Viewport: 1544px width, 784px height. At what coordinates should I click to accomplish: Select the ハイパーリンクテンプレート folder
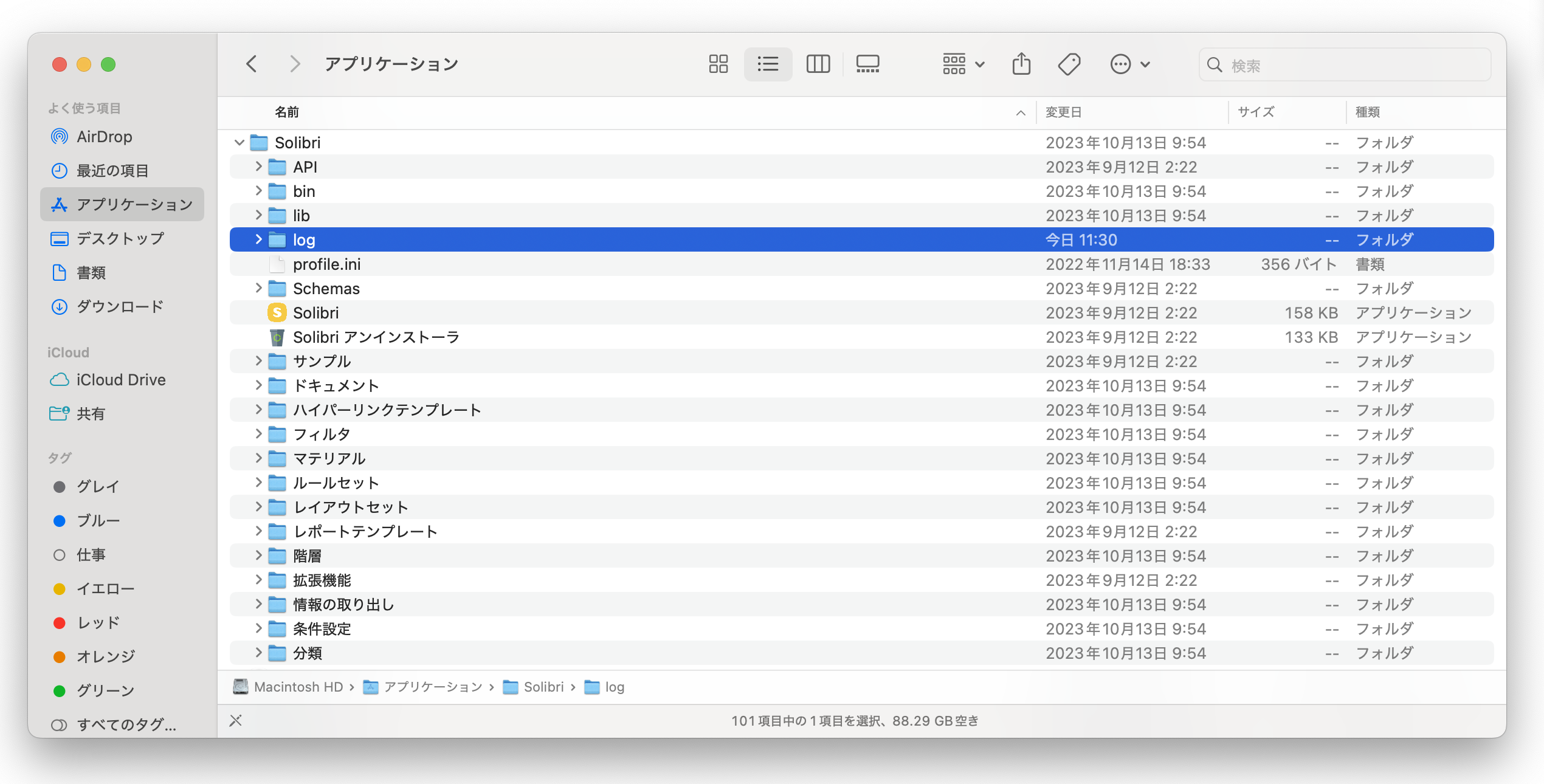[x=861, y=410]
